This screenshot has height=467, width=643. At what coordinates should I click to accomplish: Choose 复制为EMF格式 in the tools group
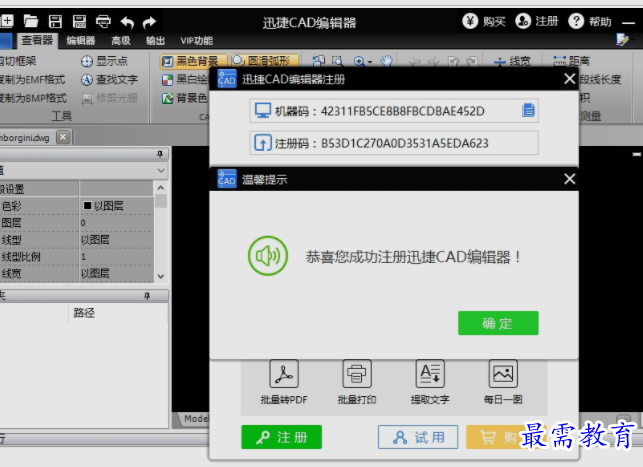(33, 80)
